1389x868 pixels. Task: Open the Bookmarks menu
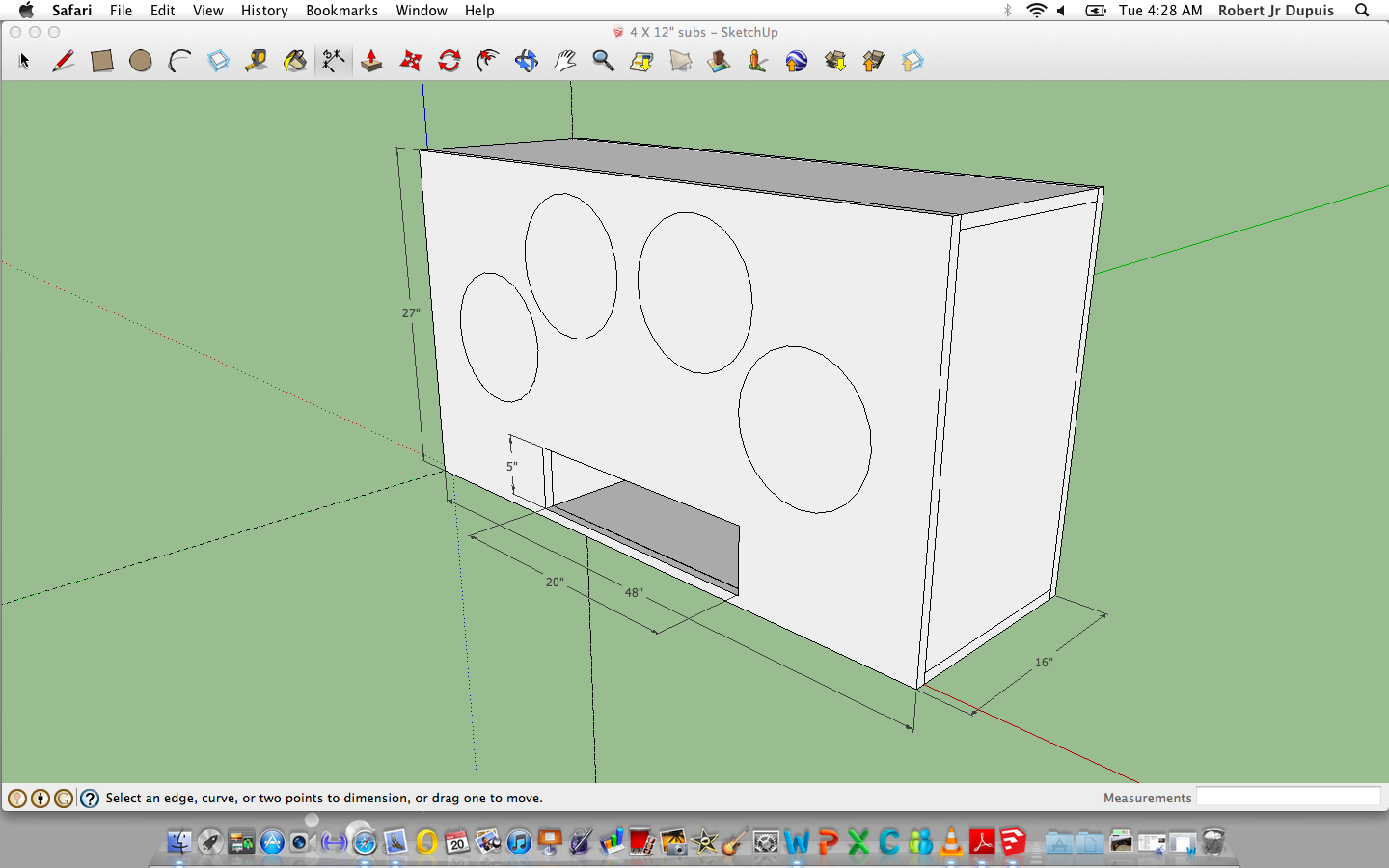(341, 11)
